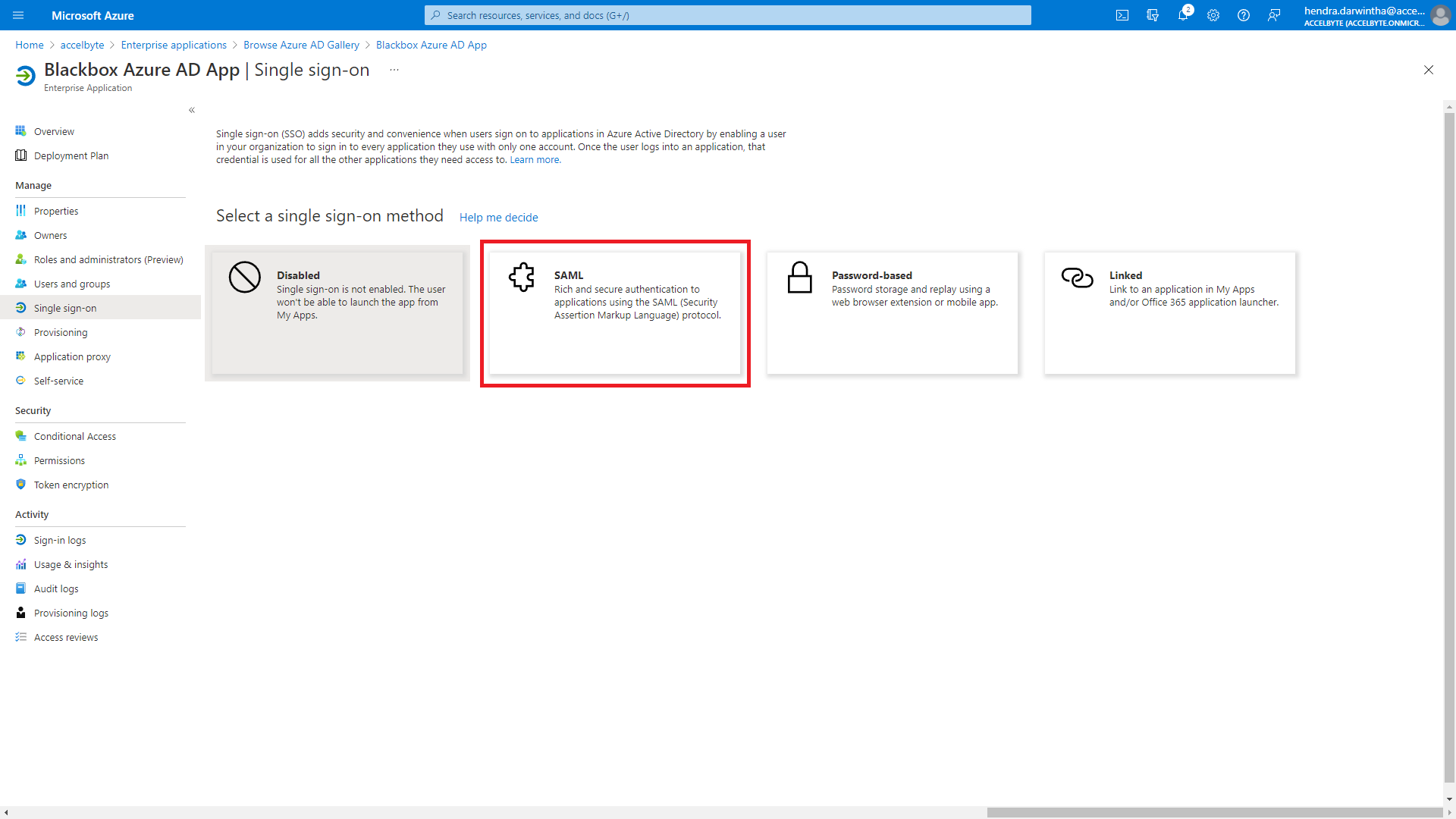This screenshot has width=1456, height=819.
Task: Open the notifications bell
Action: tap(1183, 15)
